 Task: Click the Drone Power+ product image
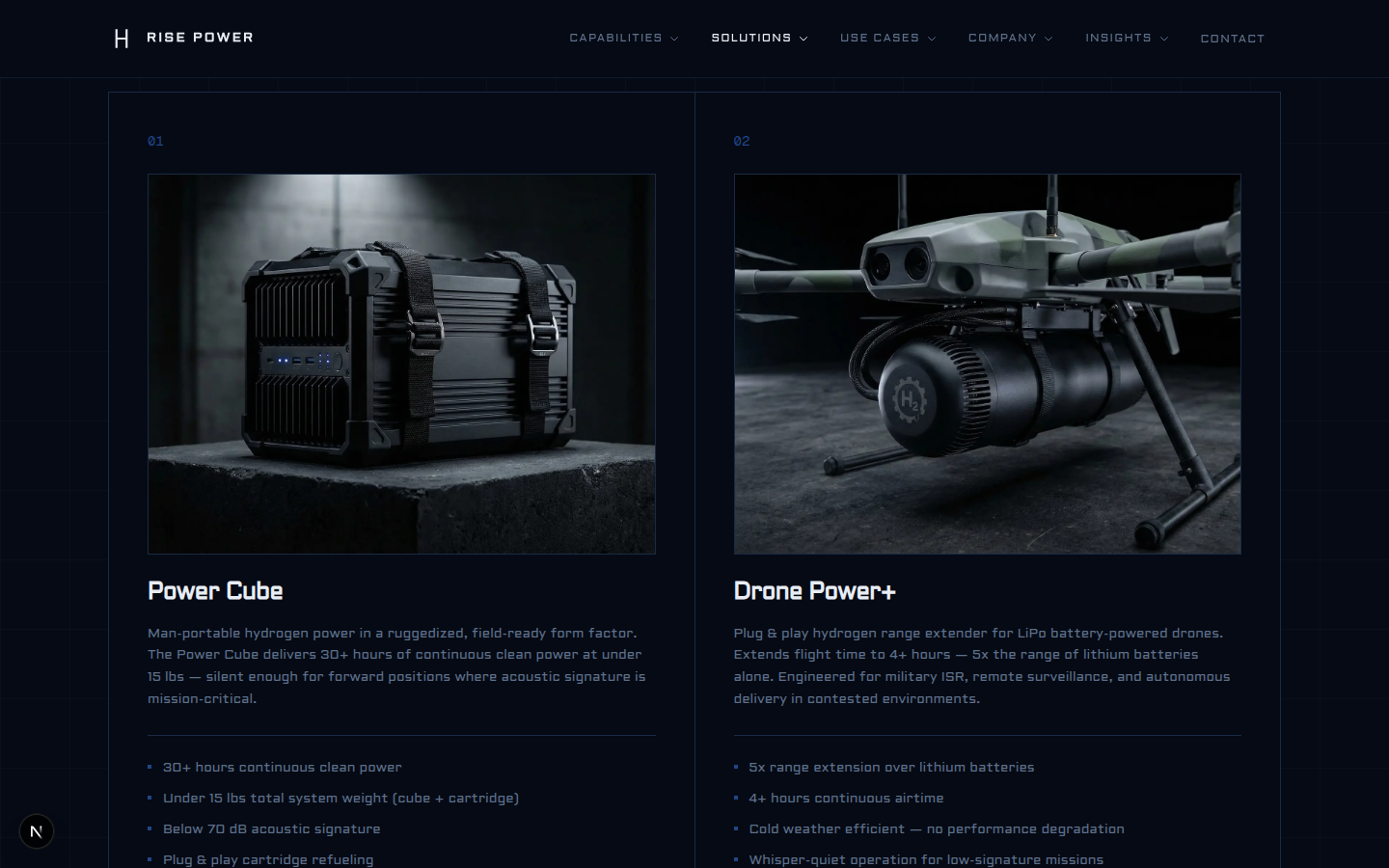[x=988, y=364]
